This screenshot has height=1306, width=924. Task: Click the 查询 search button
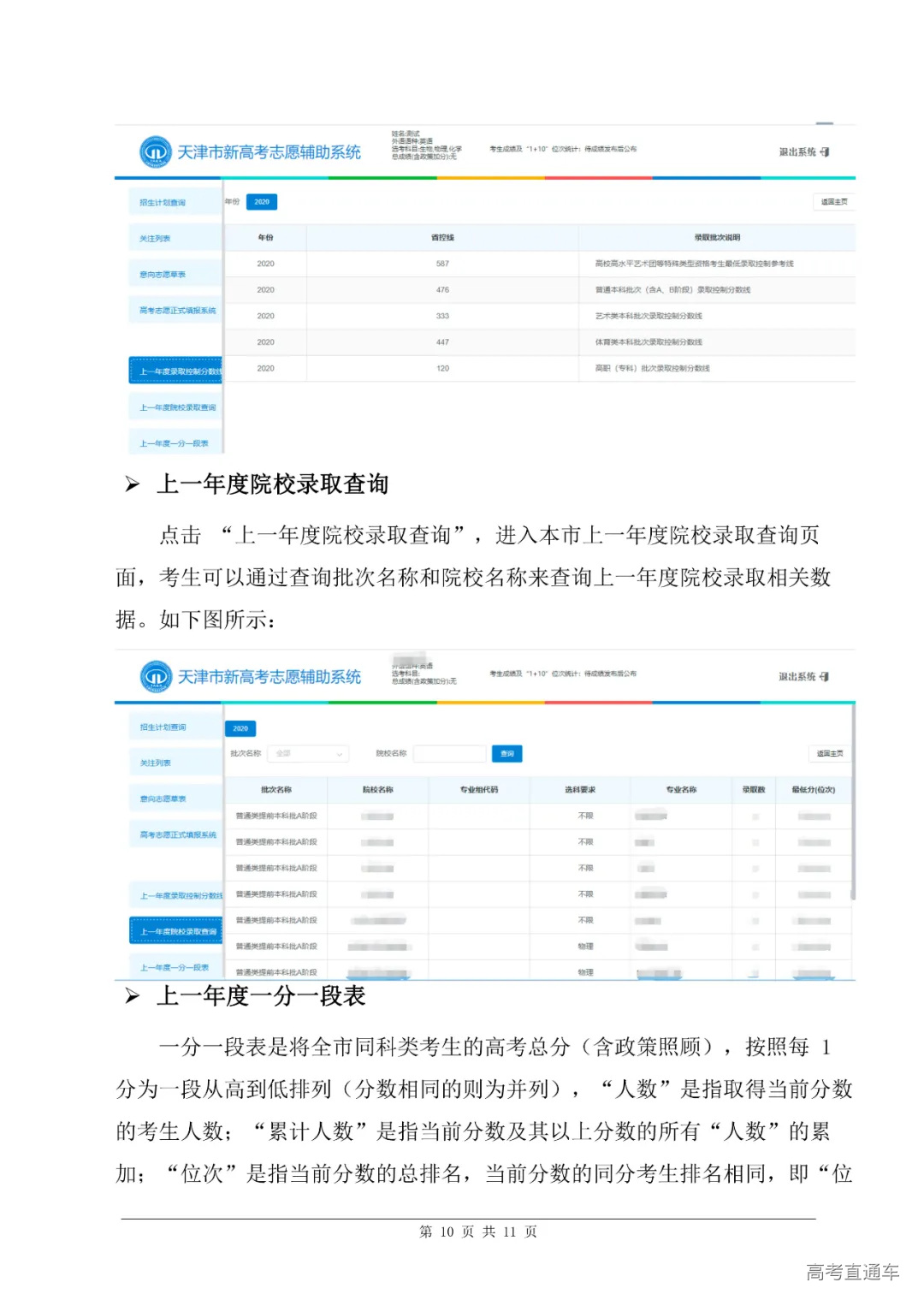[506, 754]
